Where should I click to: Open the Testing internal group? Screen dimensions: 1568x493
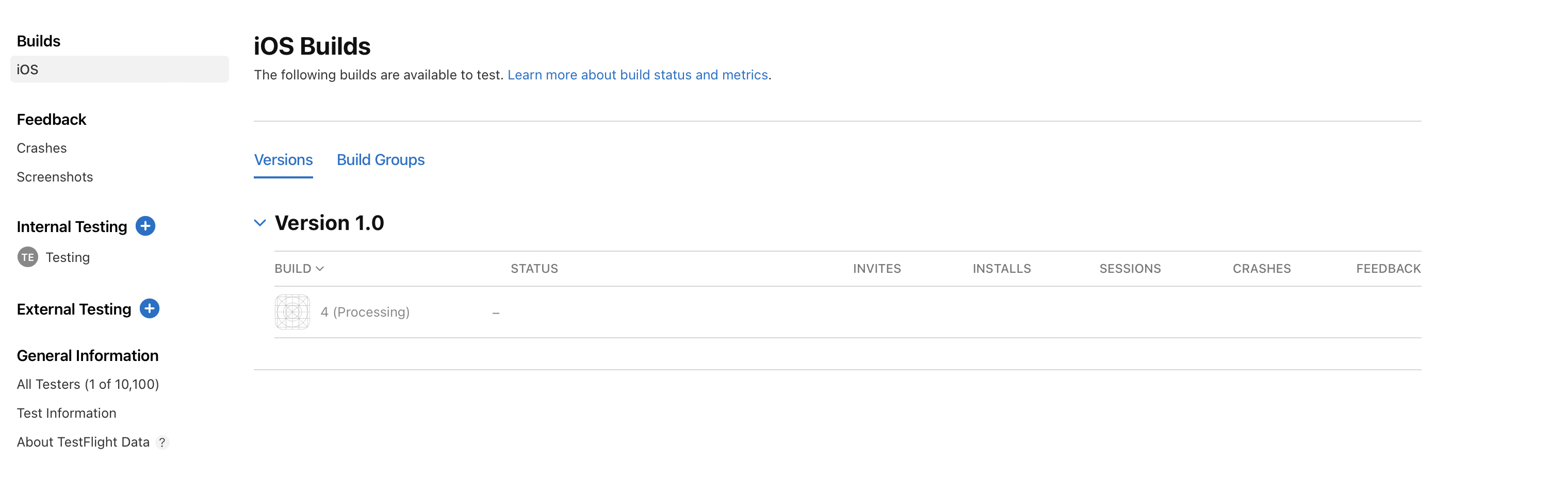[x=68, y=257]
